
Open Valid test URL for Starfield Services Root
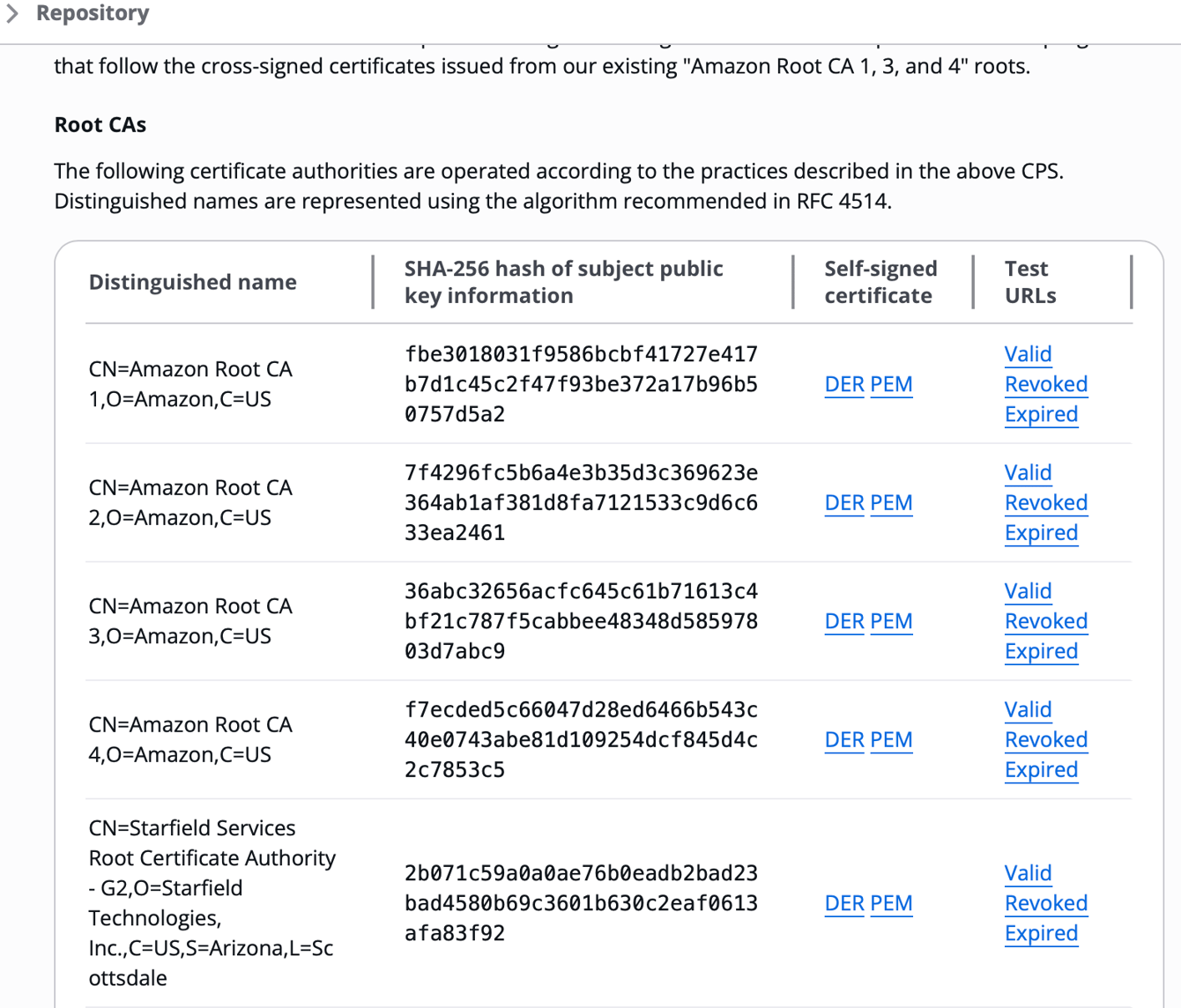pos(1028,873)
